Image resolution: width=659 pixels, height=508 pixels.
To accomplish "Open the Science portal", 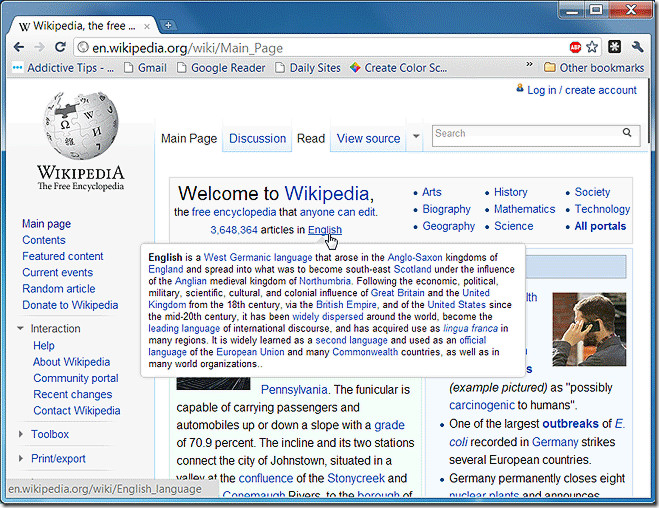I will pos(514,226).
